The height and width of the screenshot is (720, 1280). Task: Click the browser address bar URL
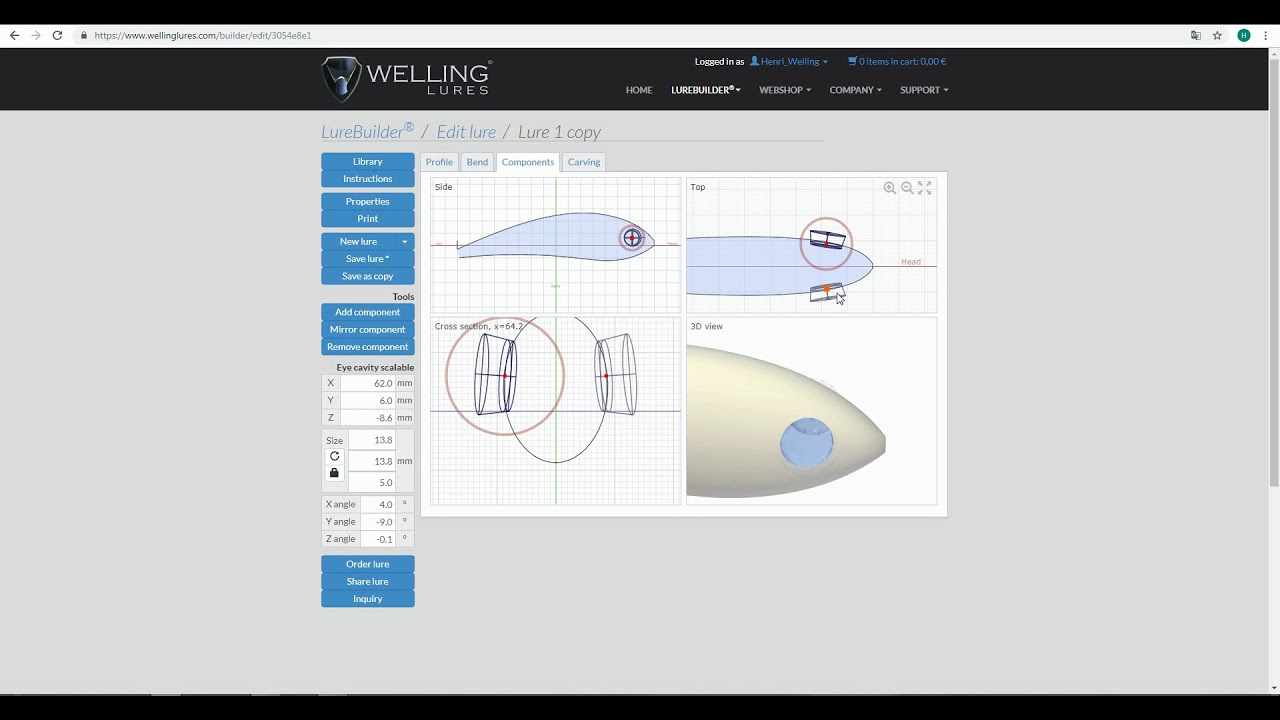pyautogui.click(x=203, y=35)
